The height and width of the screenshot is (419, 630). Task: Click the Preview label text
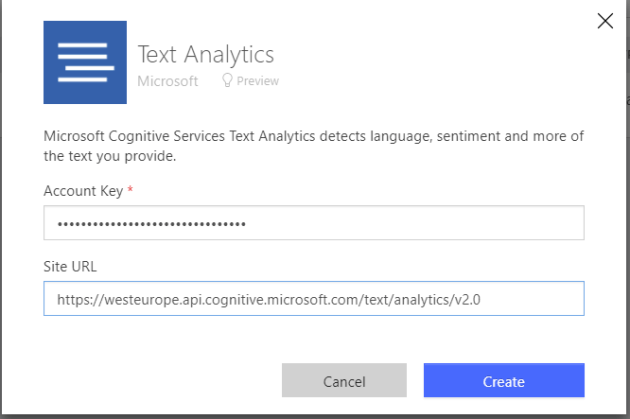click(258, 81)
